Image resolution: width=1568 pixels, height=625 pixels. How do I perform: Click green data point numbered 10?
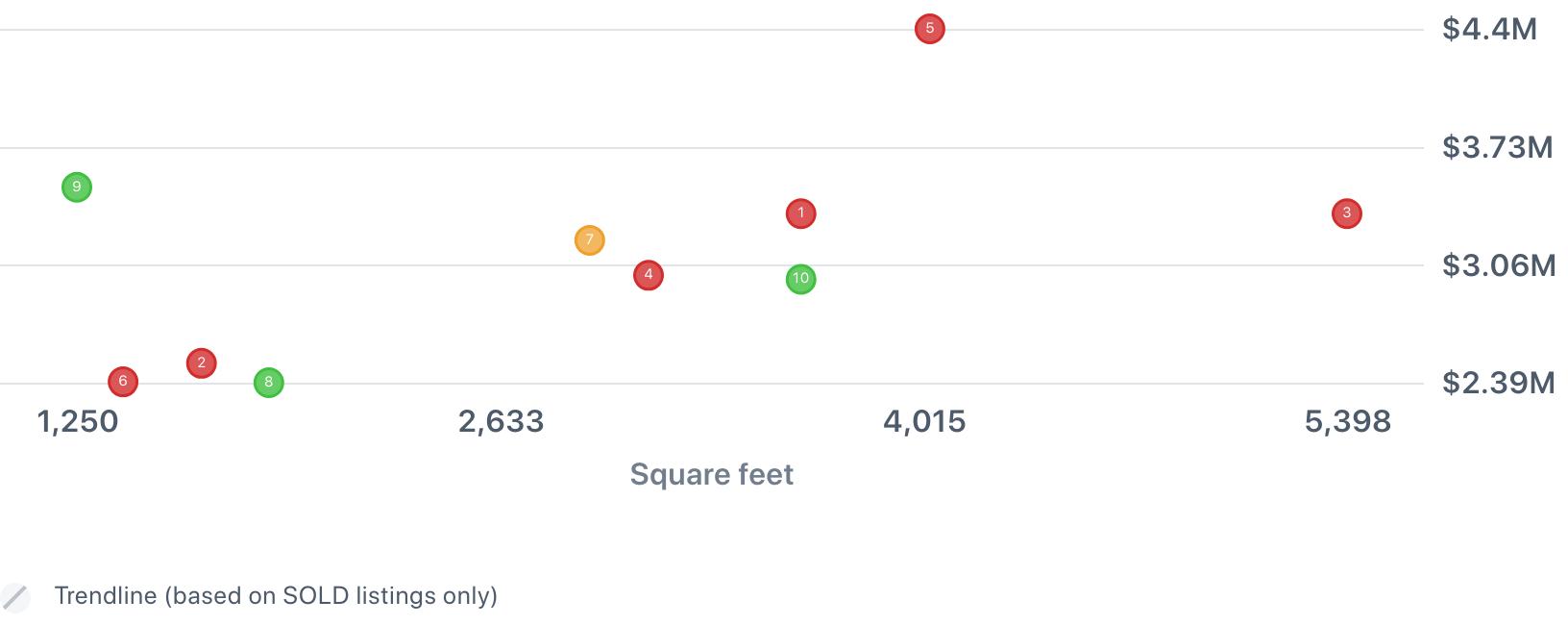800,279
